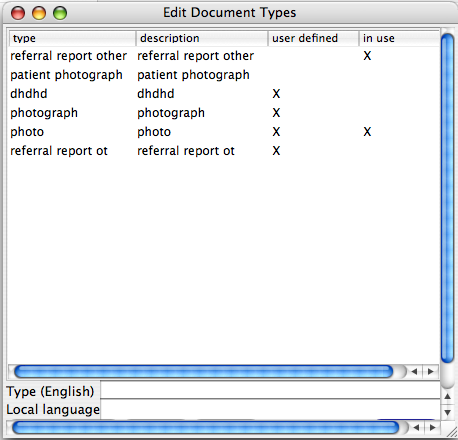Click the vertical scrollbar up arrow
Viewport: 458px width, 440px height.
(448, 396)
